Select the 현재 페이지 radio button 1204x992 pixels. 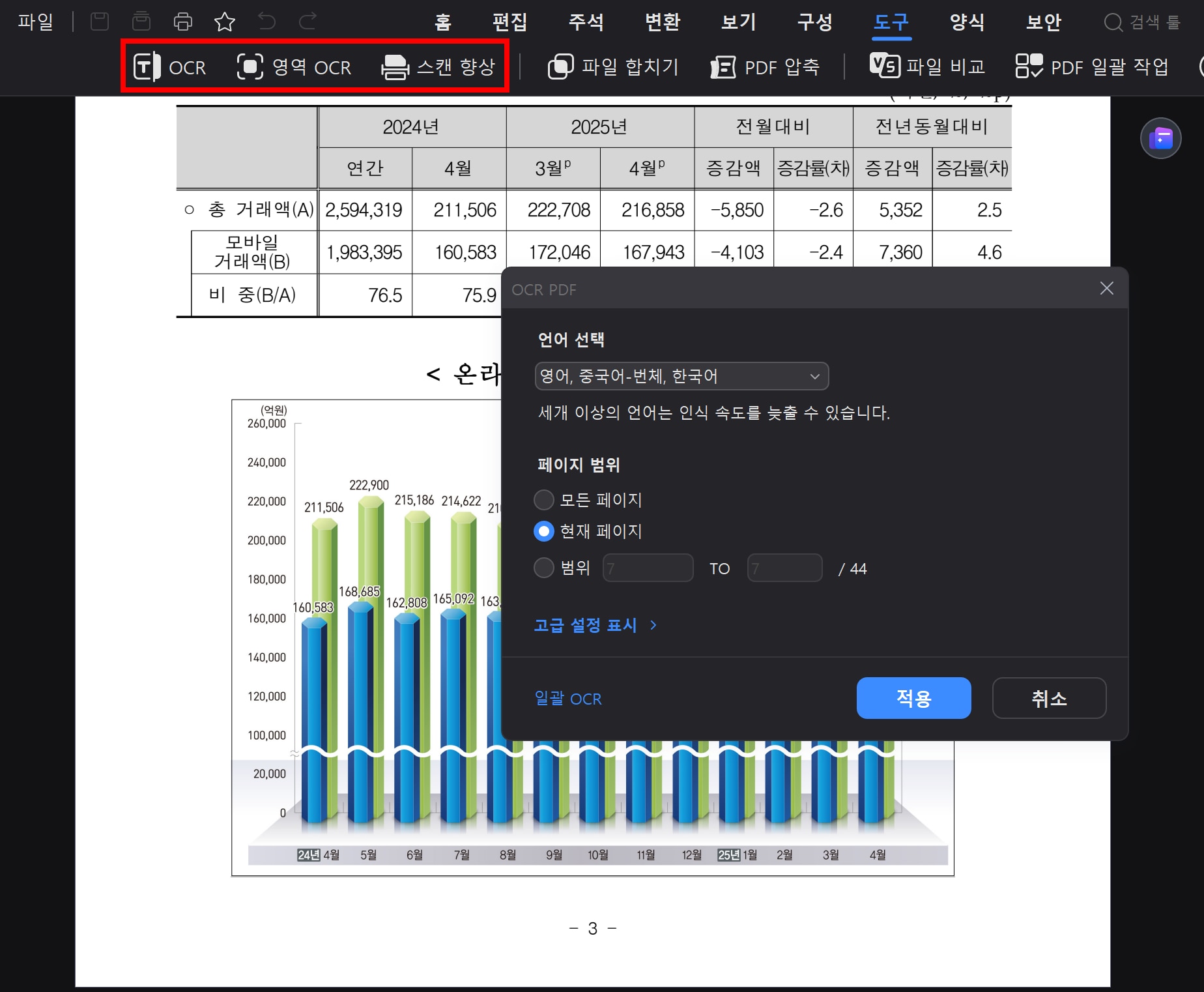(x=543, y=531)
